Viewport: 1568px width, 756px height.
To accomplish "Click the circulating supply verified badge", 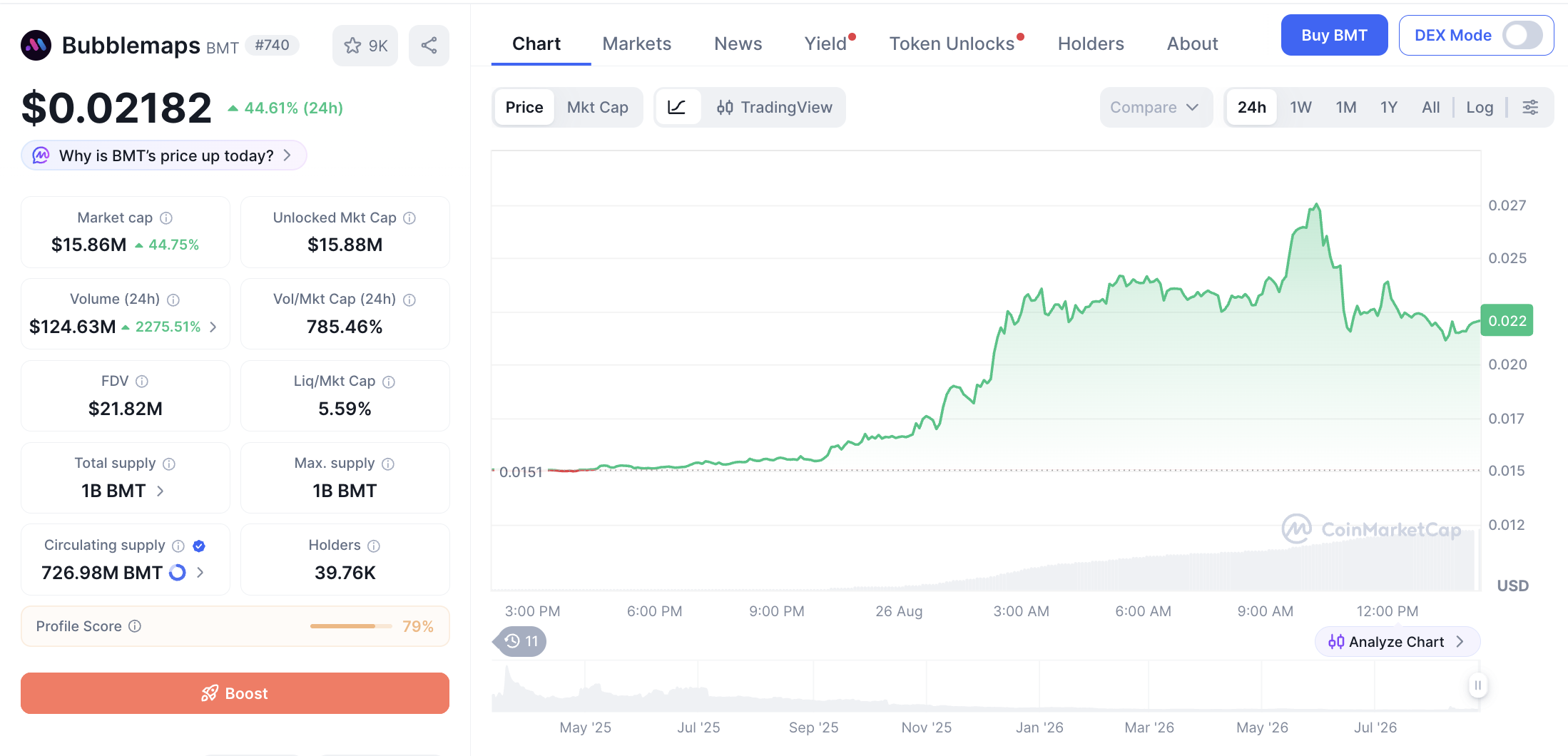I will 199,546.
